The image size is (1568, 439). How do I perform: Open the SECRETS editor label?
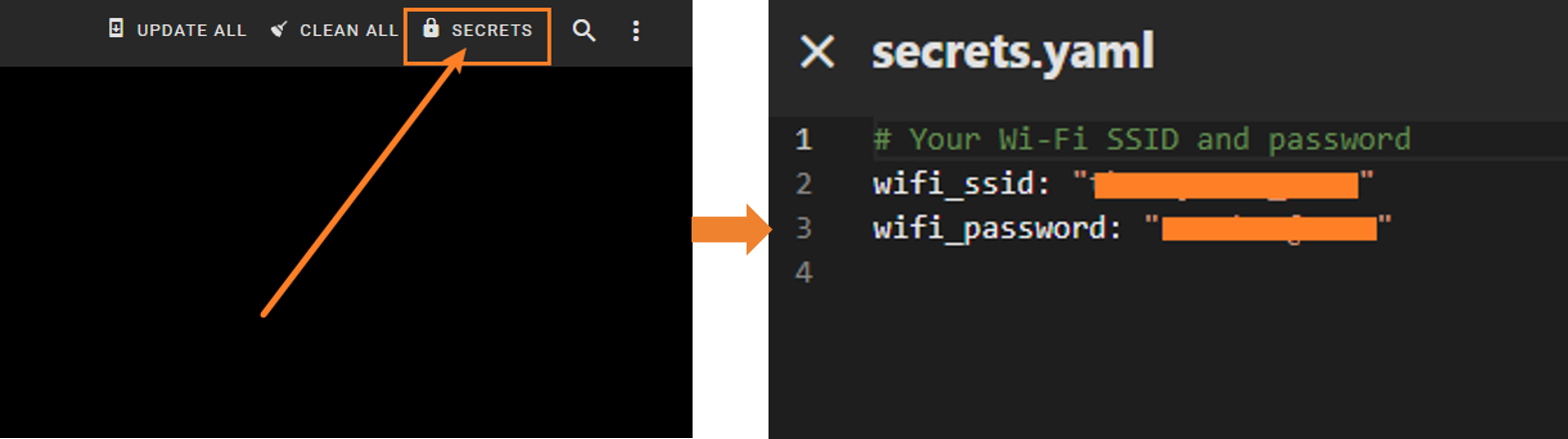[x=492, y=30]
